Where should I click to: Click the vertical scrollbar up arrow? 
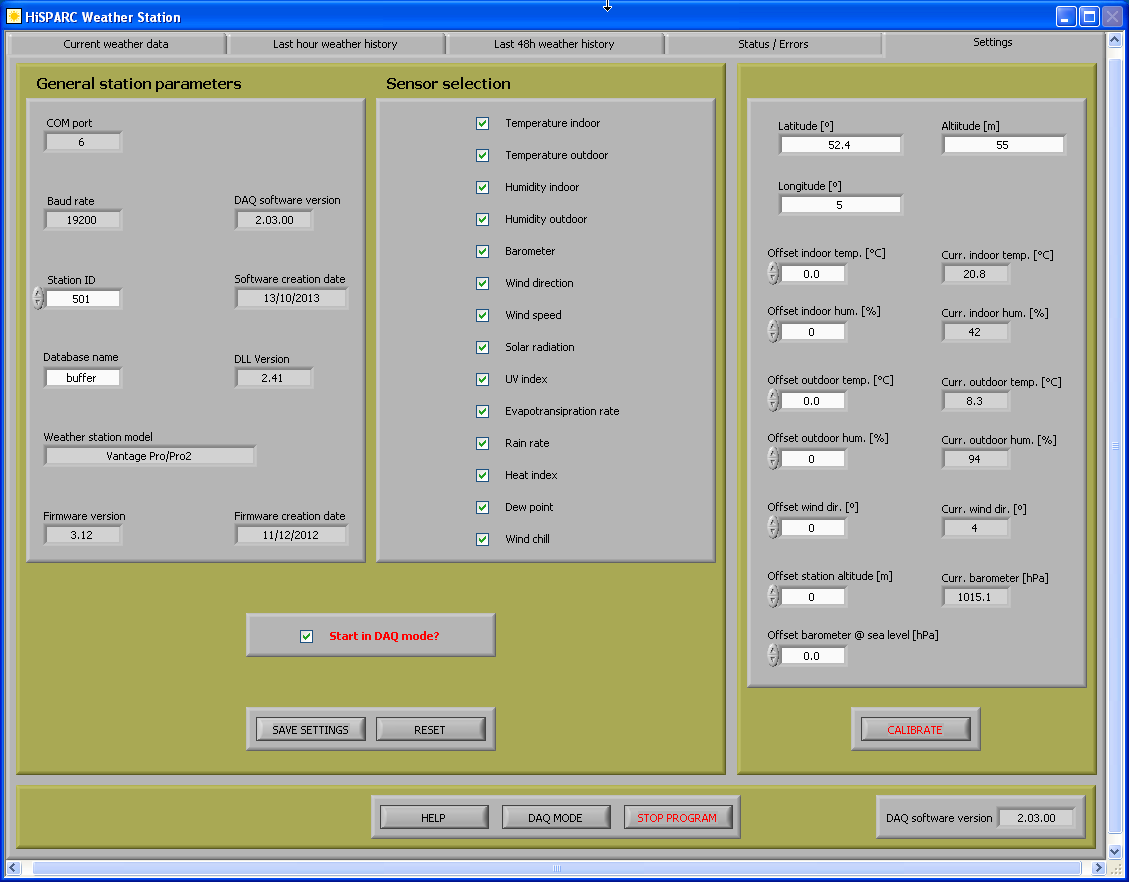1116,39
